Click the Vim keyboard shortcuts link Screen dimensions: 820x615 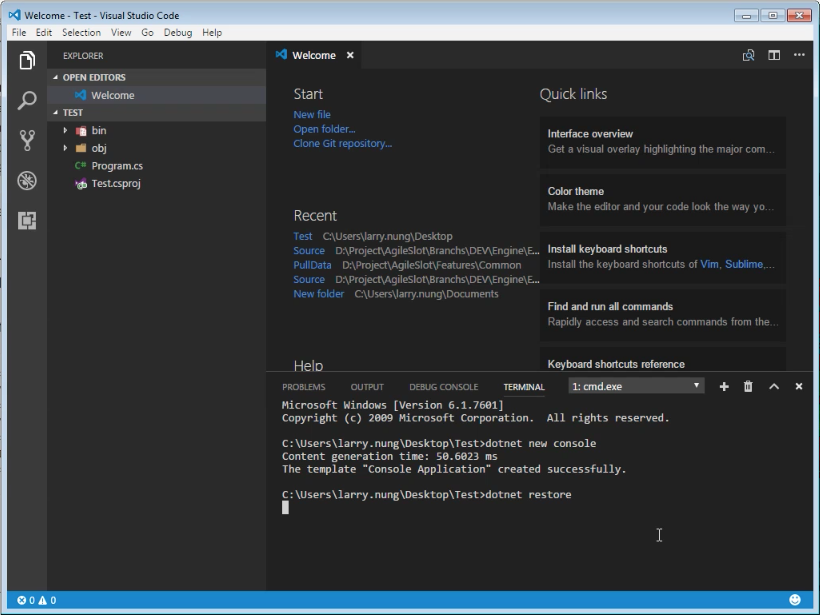tap(709, 264)
